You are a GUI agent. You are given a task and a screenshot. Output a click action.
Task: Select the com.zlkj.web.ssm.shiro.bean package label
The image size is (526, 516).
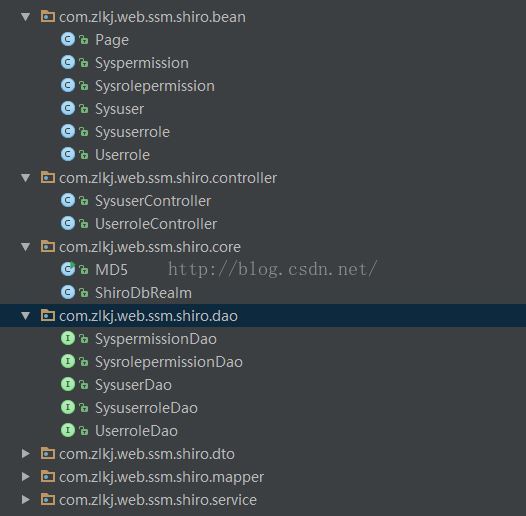[152, 17]
